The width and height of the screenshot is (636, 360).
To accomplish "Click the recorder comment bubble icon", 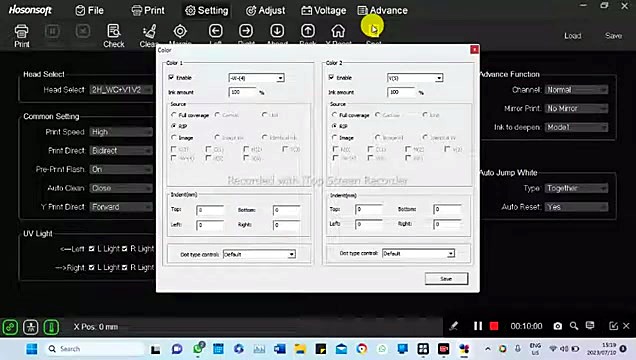I will pyautogui.click(x=590, y=326).
